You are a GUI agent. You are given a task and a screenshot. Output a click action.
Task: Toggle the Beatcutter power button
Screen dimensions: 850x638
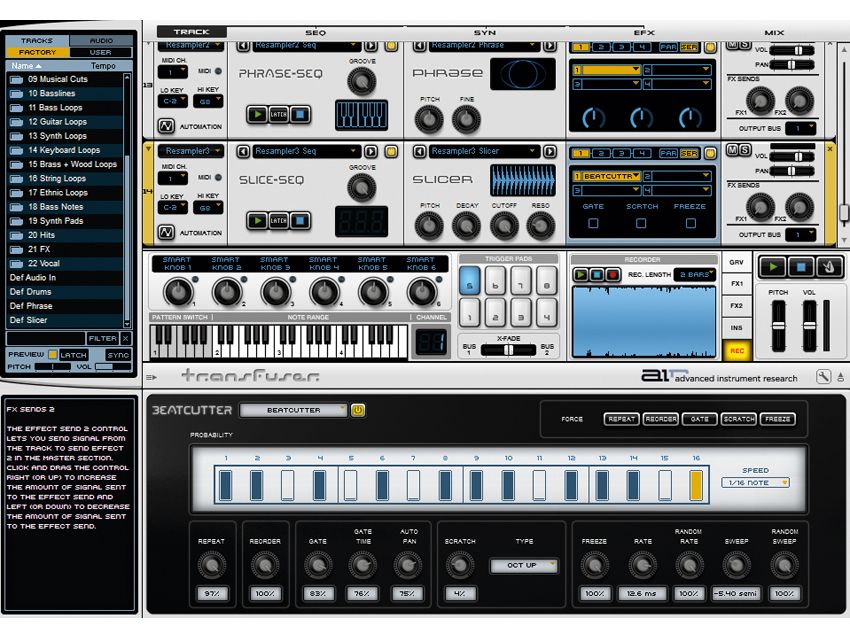pyautogui.click(x=357, y=410)
